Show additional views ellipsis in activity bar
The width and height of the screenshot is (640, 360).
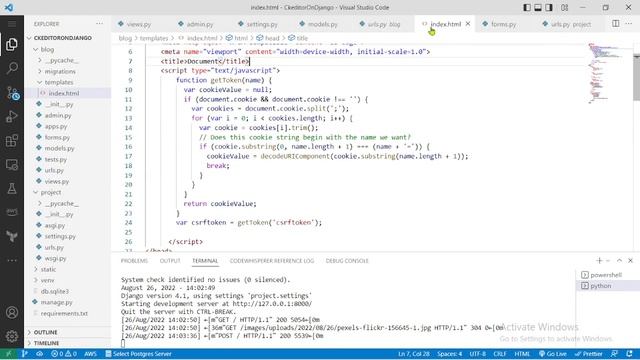click(x=12, y=260)
